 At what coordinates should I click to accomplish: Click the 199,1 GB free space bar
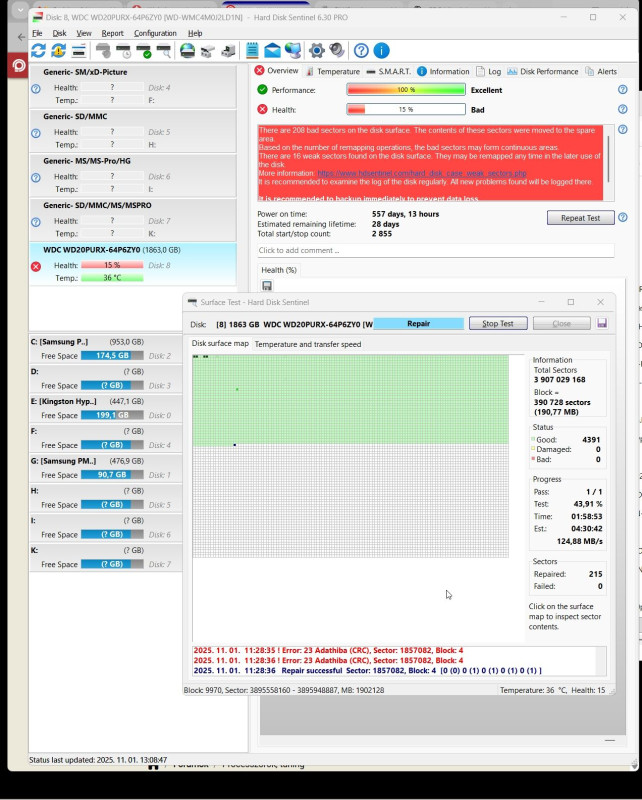pos(112,415)
